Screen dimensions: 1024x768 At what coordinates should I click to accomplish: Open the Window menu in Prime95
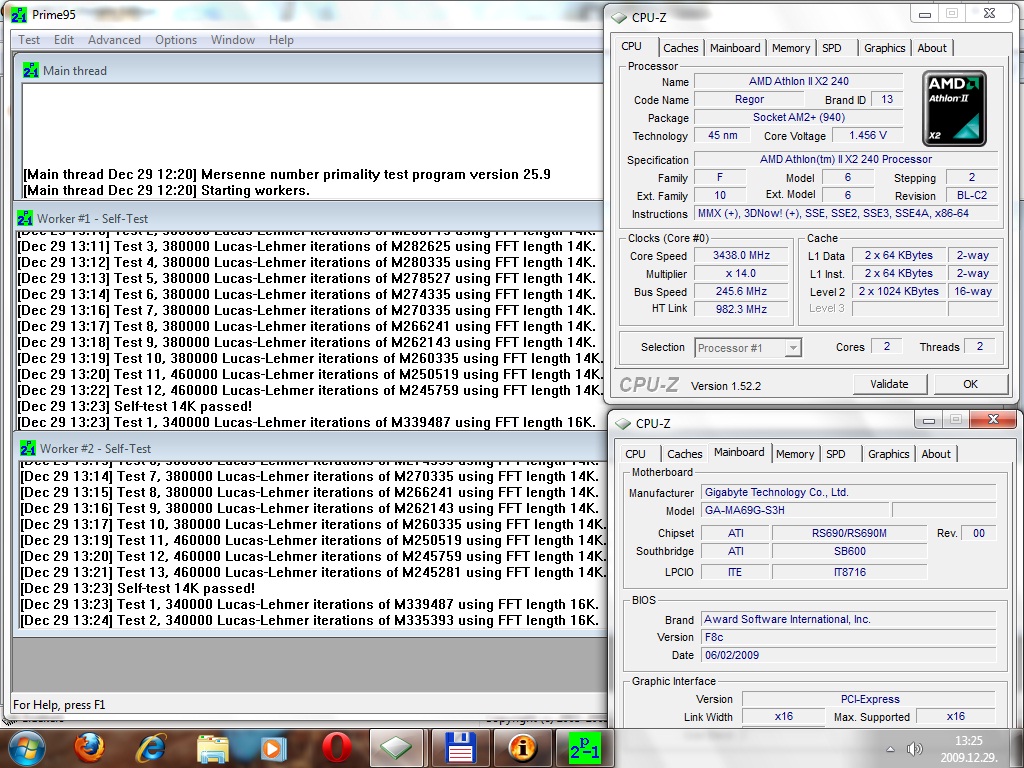point(232,40)
